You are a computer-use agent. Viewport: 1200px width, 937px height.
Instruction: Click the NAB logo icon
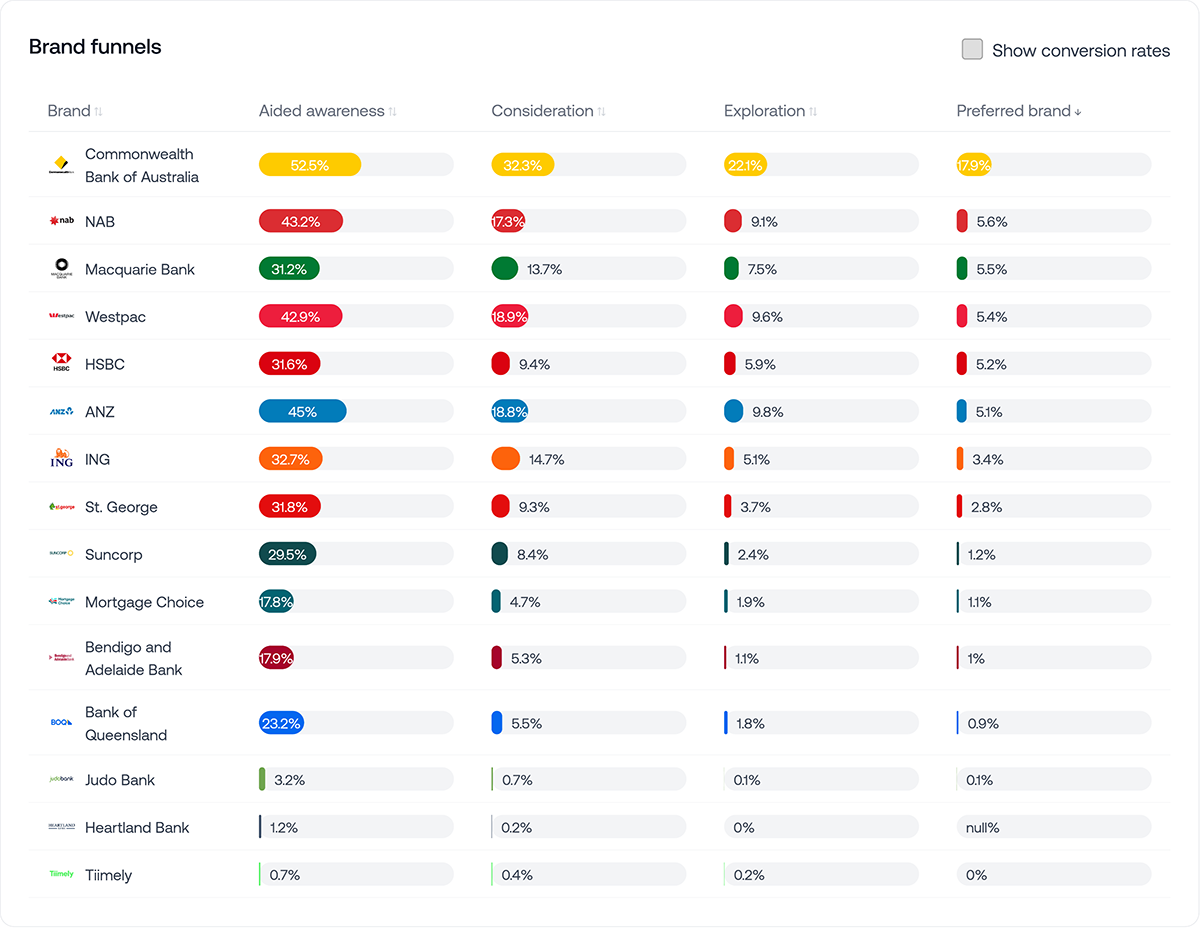(63, 221)
